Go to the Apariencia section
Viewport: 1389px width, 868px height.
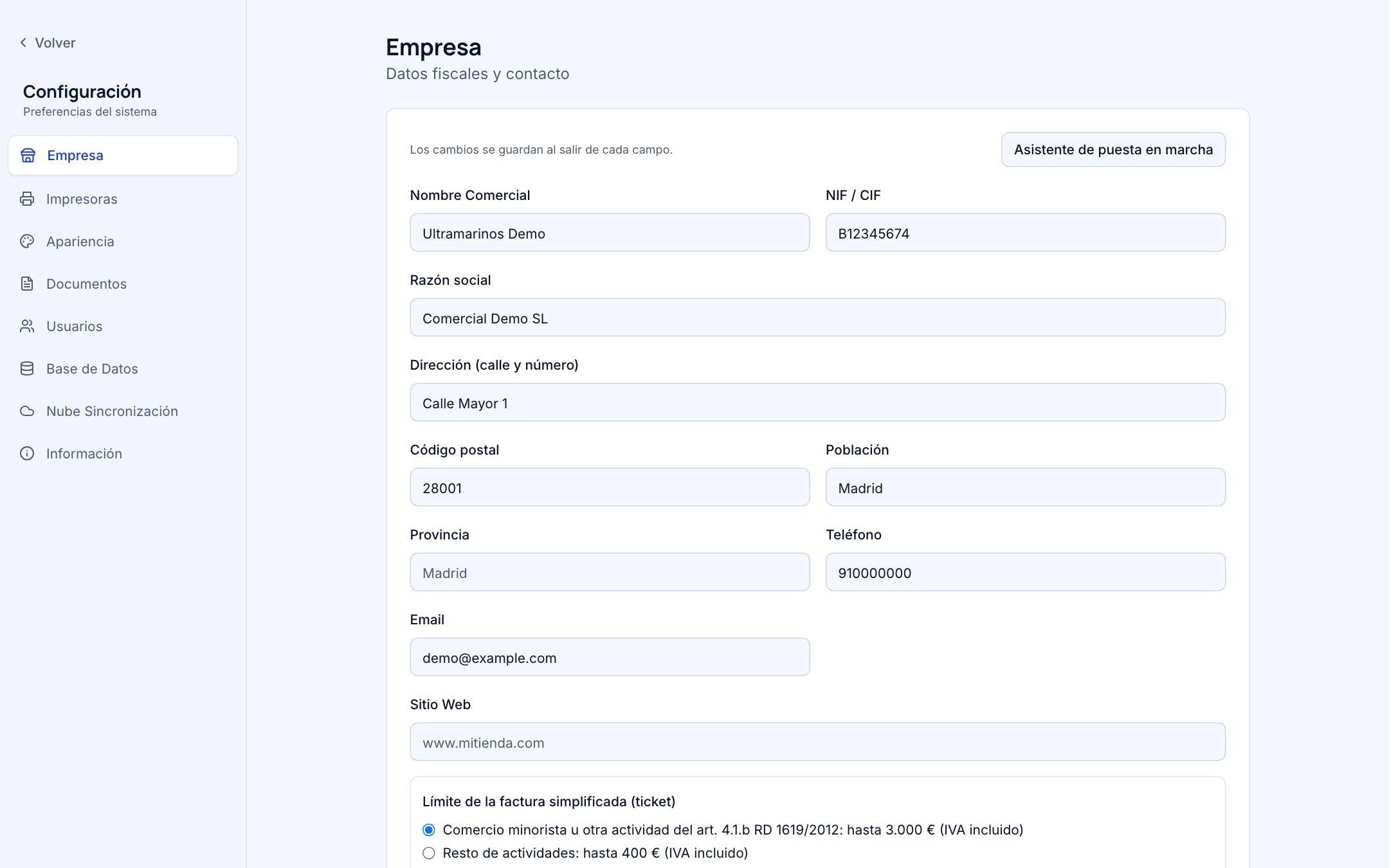point(123,241)
